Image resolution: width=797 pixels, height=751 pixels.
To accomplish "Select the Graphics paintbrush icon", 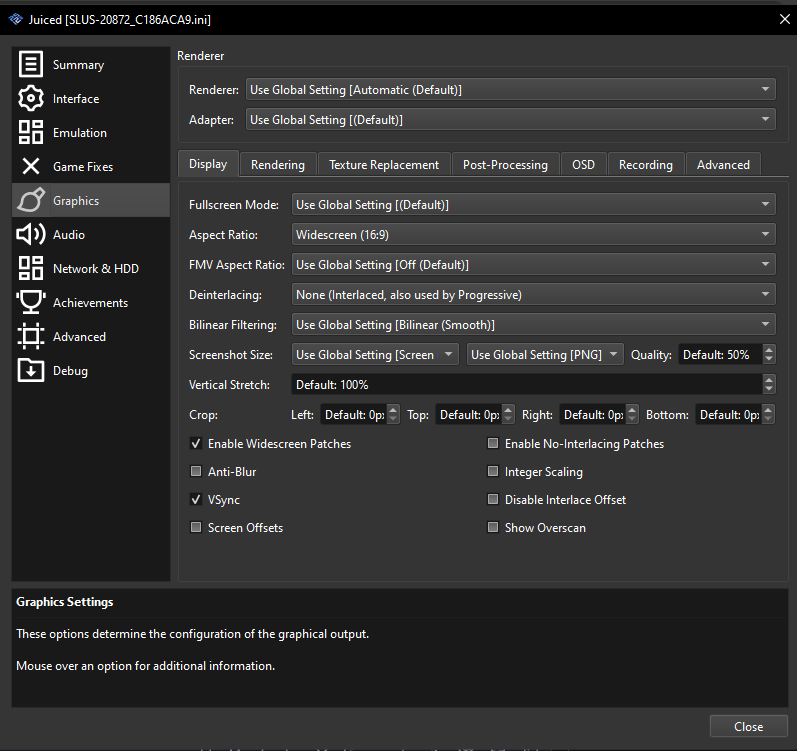I will (x=30, y=201).
